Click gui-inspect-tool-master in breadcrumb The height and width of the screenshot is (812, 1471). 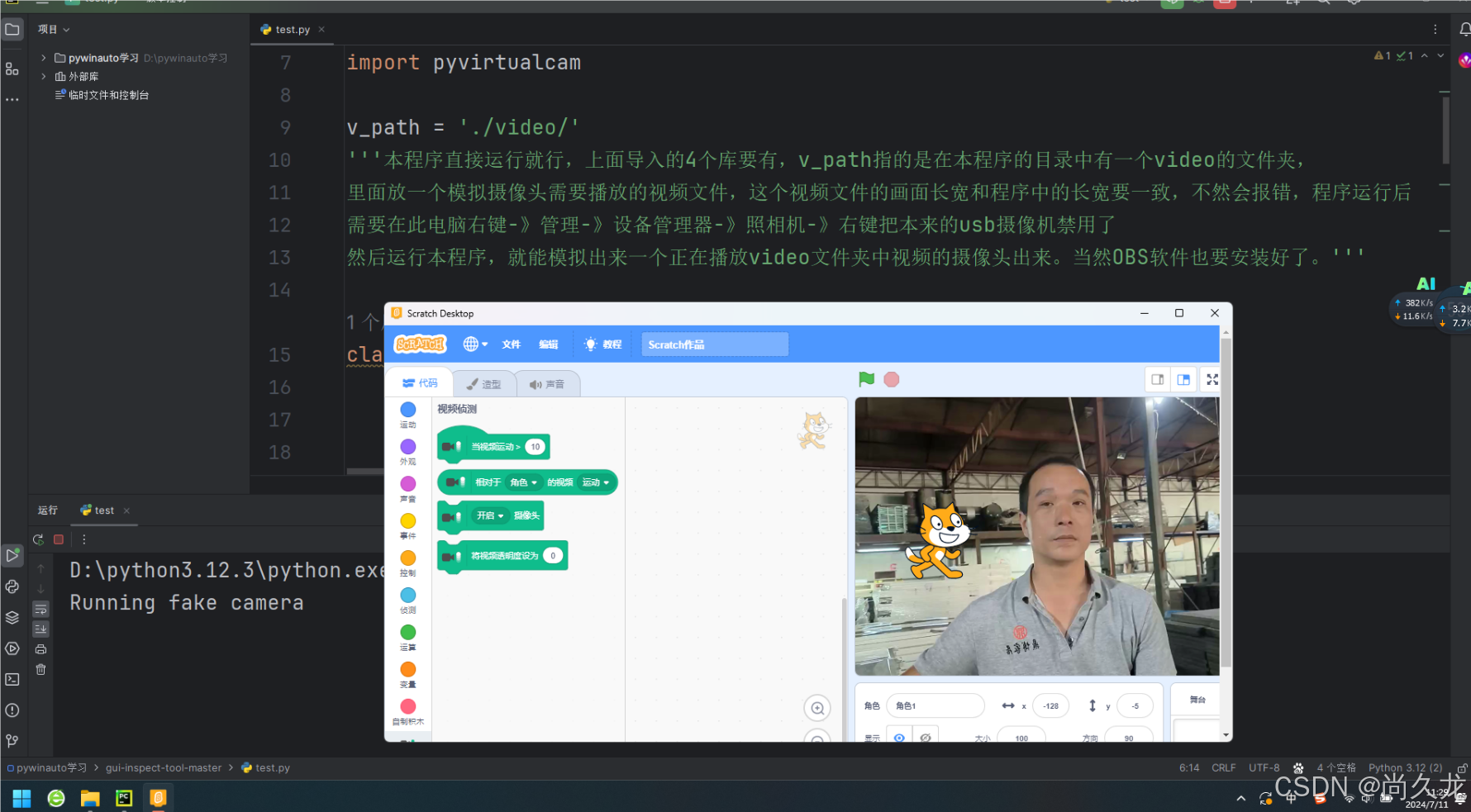pos(164,767)
